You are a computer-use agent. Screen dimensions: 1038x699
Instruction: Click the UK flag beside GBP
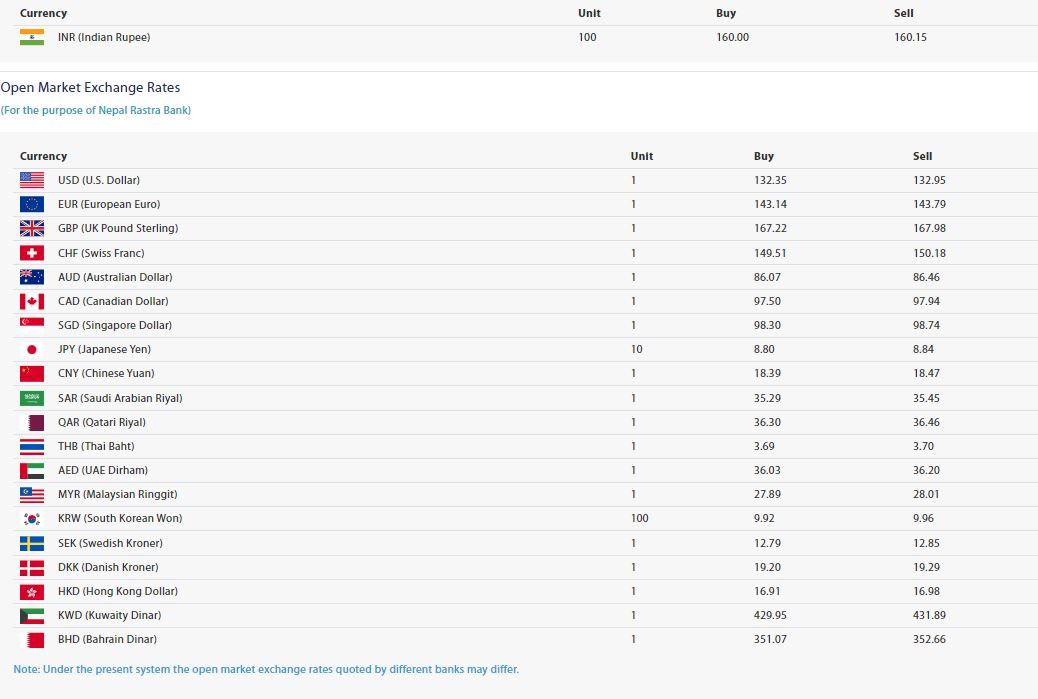tap(32, 228)
